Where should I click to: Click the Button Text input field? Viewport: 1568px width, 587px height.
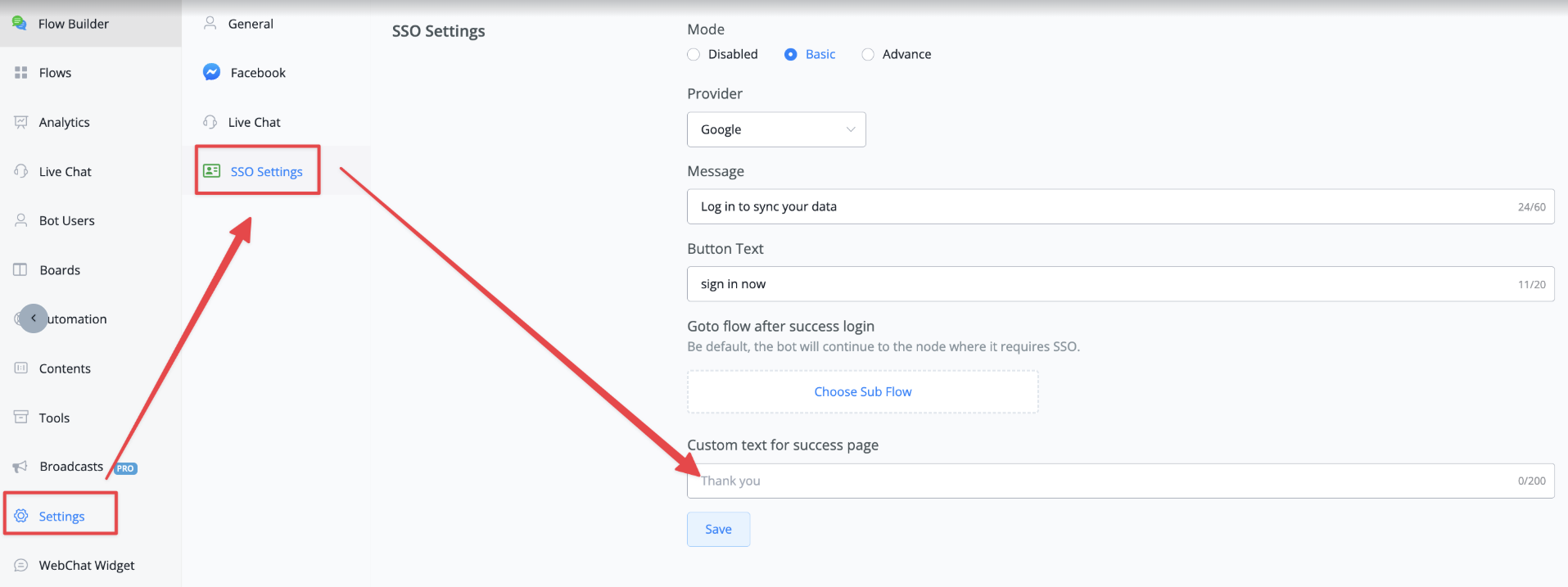click(x=1097, y=284)
